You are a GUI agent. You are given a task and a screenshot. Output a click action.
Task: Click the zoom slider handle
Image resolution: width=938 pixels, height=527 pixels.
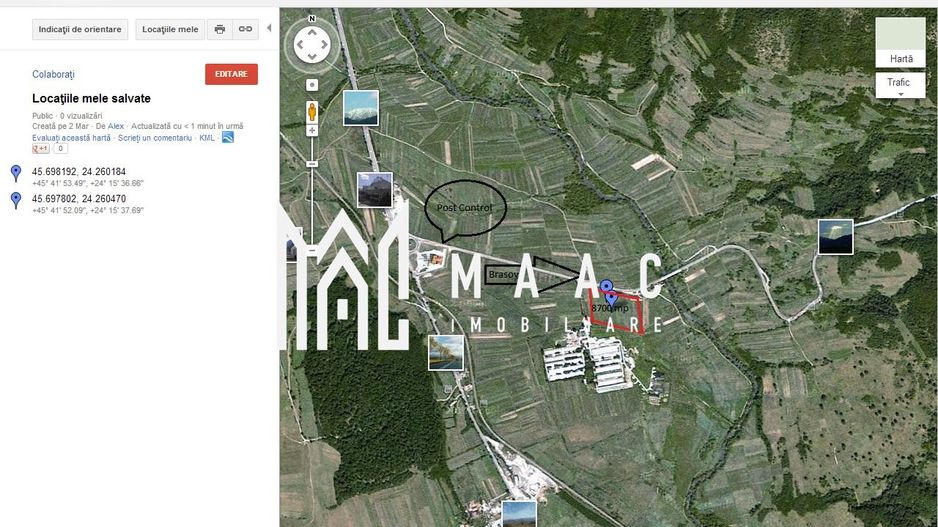(x=312, y=164)
